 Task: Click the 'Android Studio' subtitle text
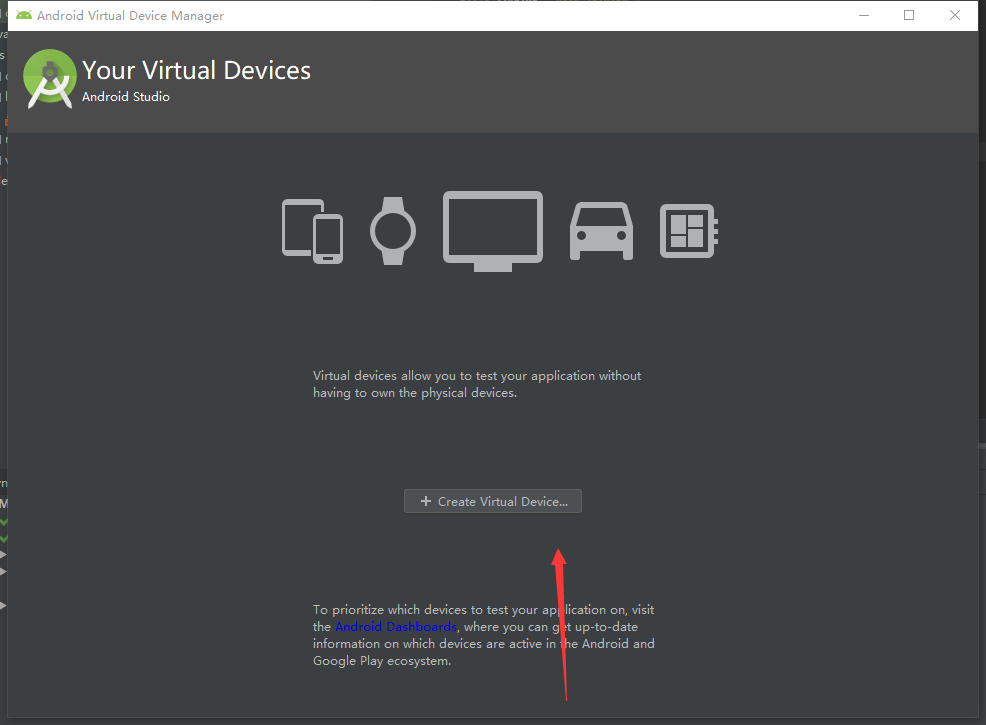point(126,97)
